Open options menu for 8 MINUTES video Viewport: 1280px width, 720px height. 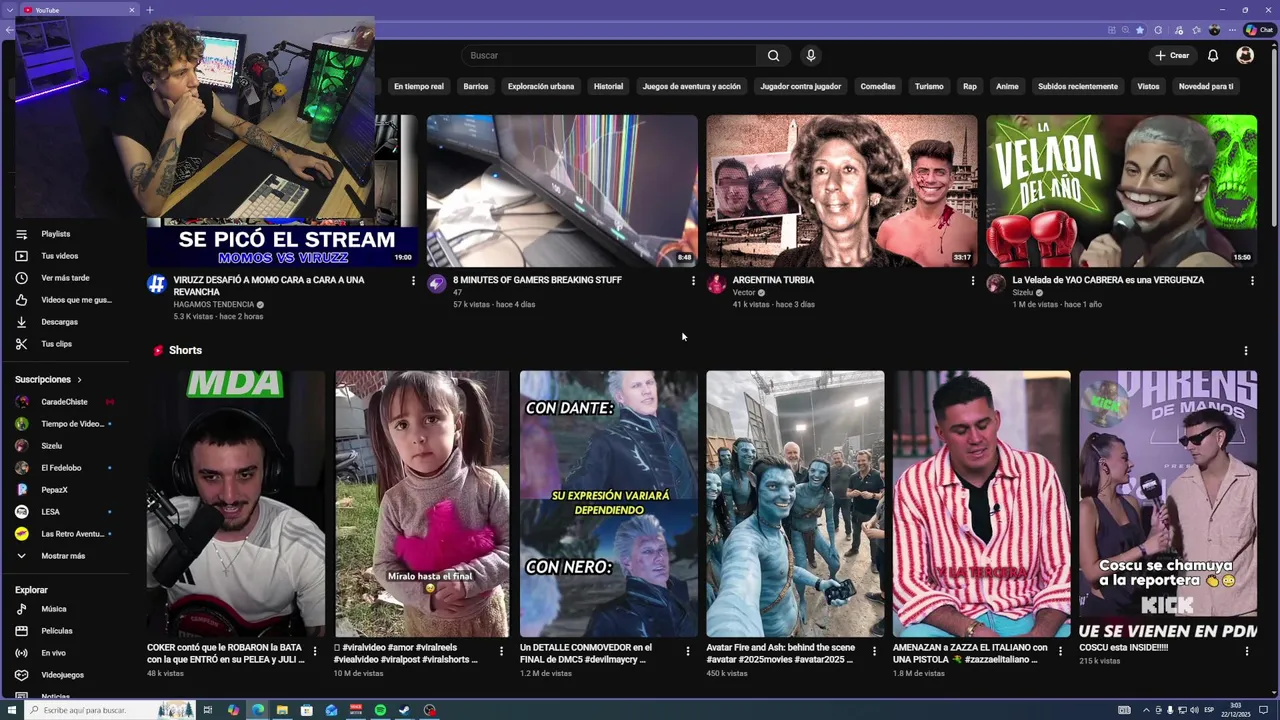coord(693,281)
